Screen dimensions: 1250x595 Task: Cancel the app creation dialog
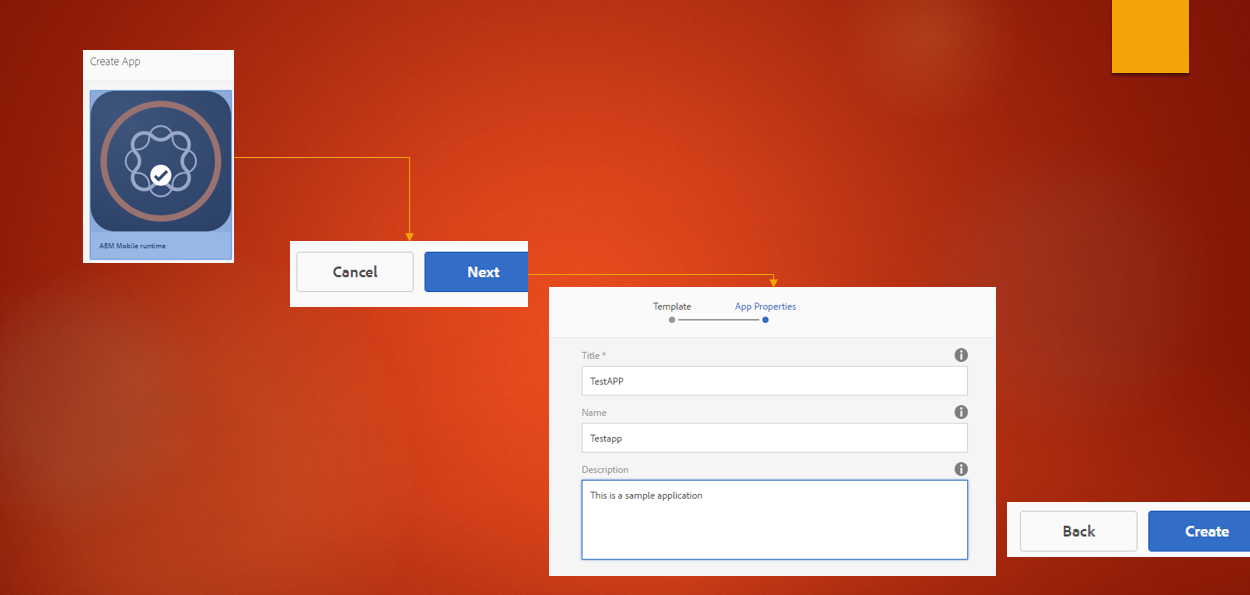[354, 272]
